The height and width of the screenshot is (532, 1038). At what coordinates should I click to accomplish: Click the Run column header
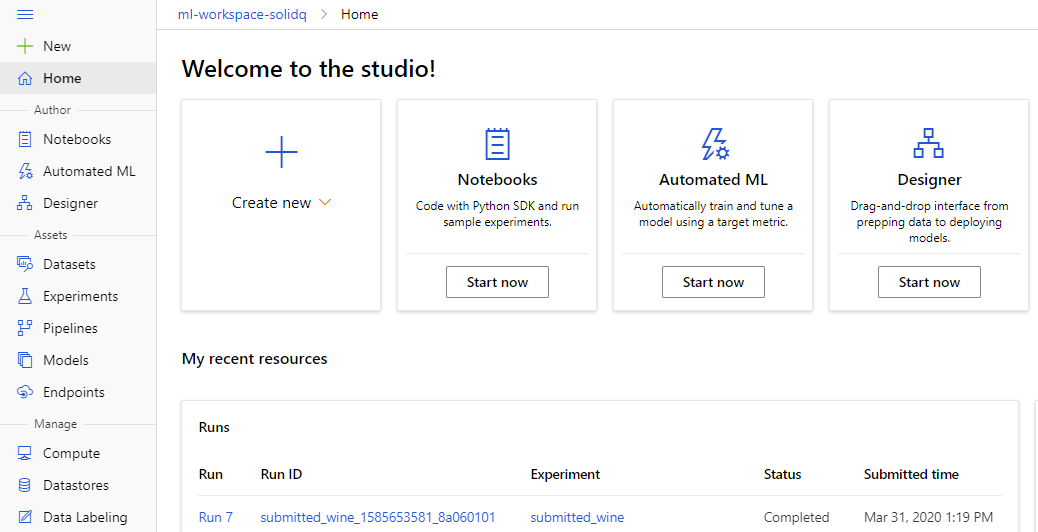211,474
